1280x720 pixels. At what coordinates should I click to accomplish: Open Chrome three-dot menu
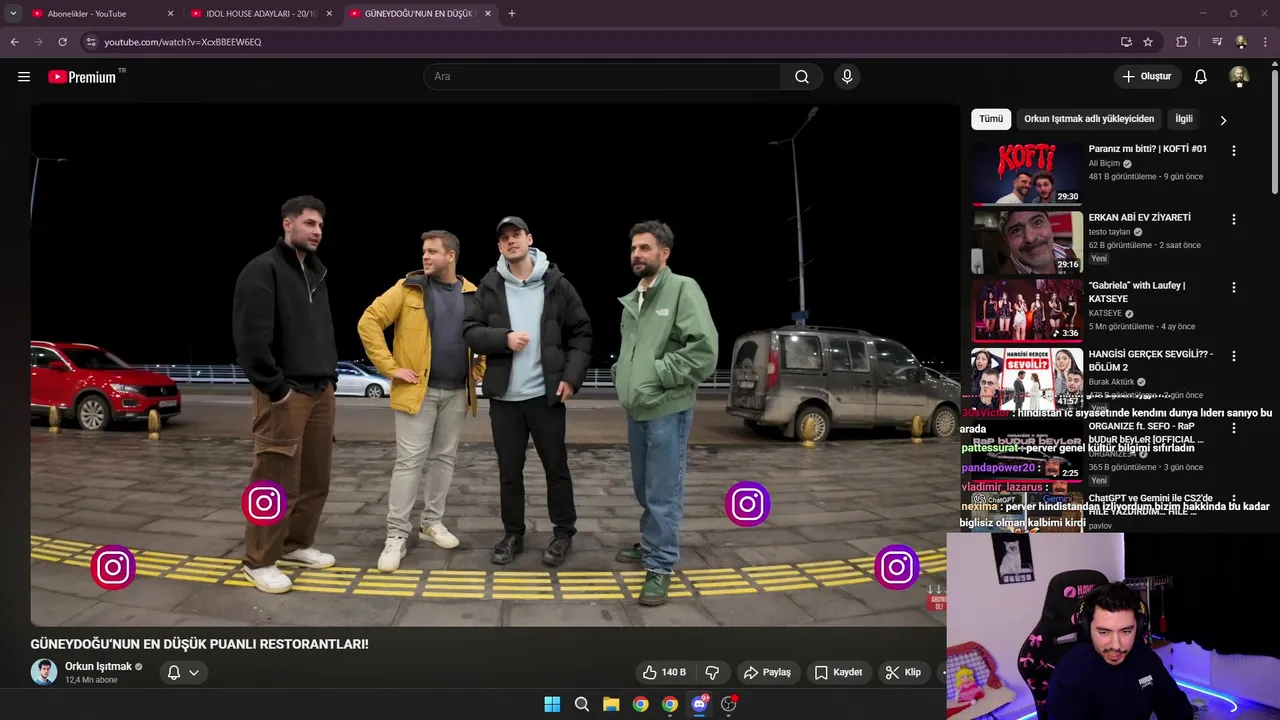[1266, 42]
